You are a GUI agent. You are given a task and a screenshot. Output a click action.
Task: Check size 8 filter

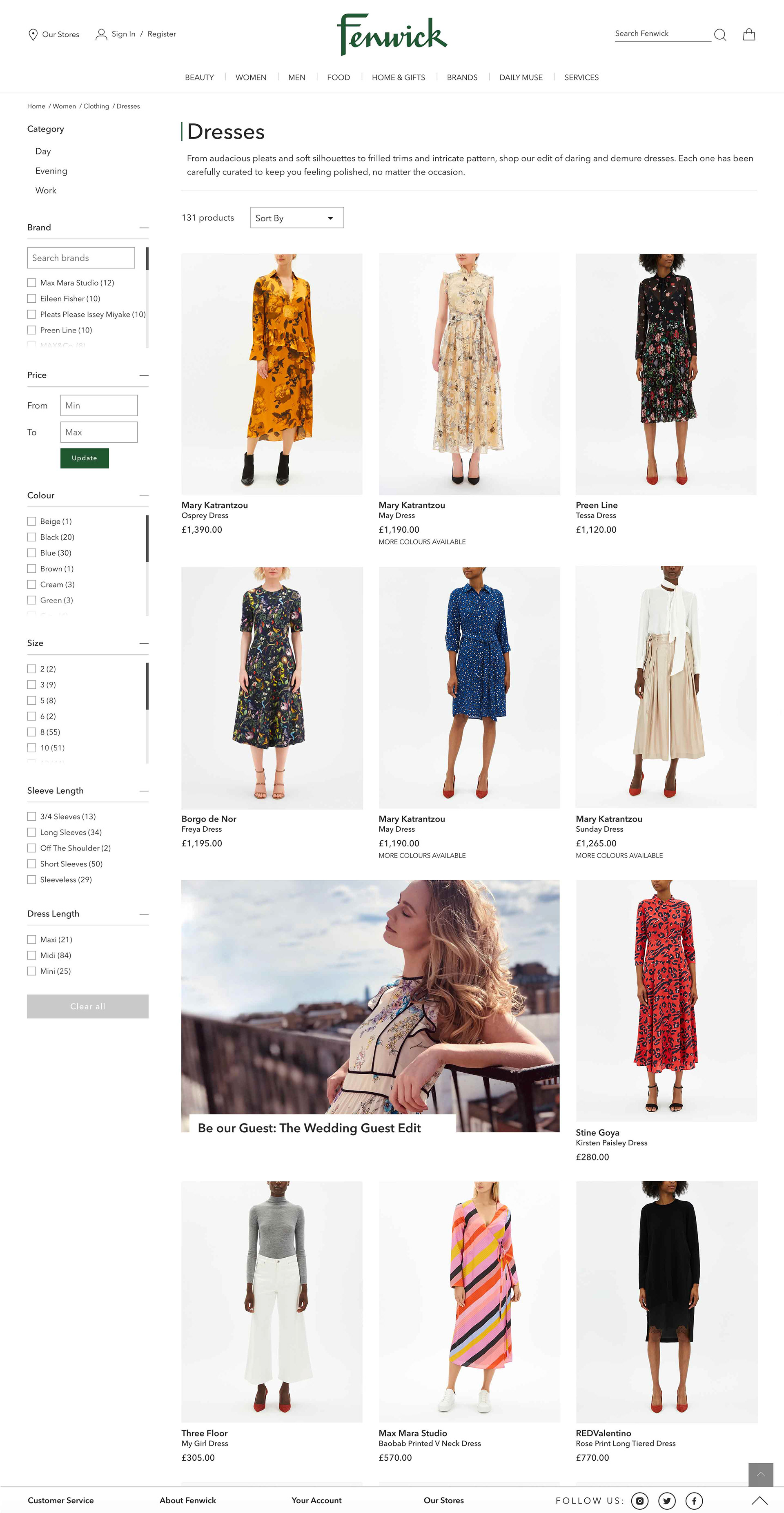click(32, 732)
